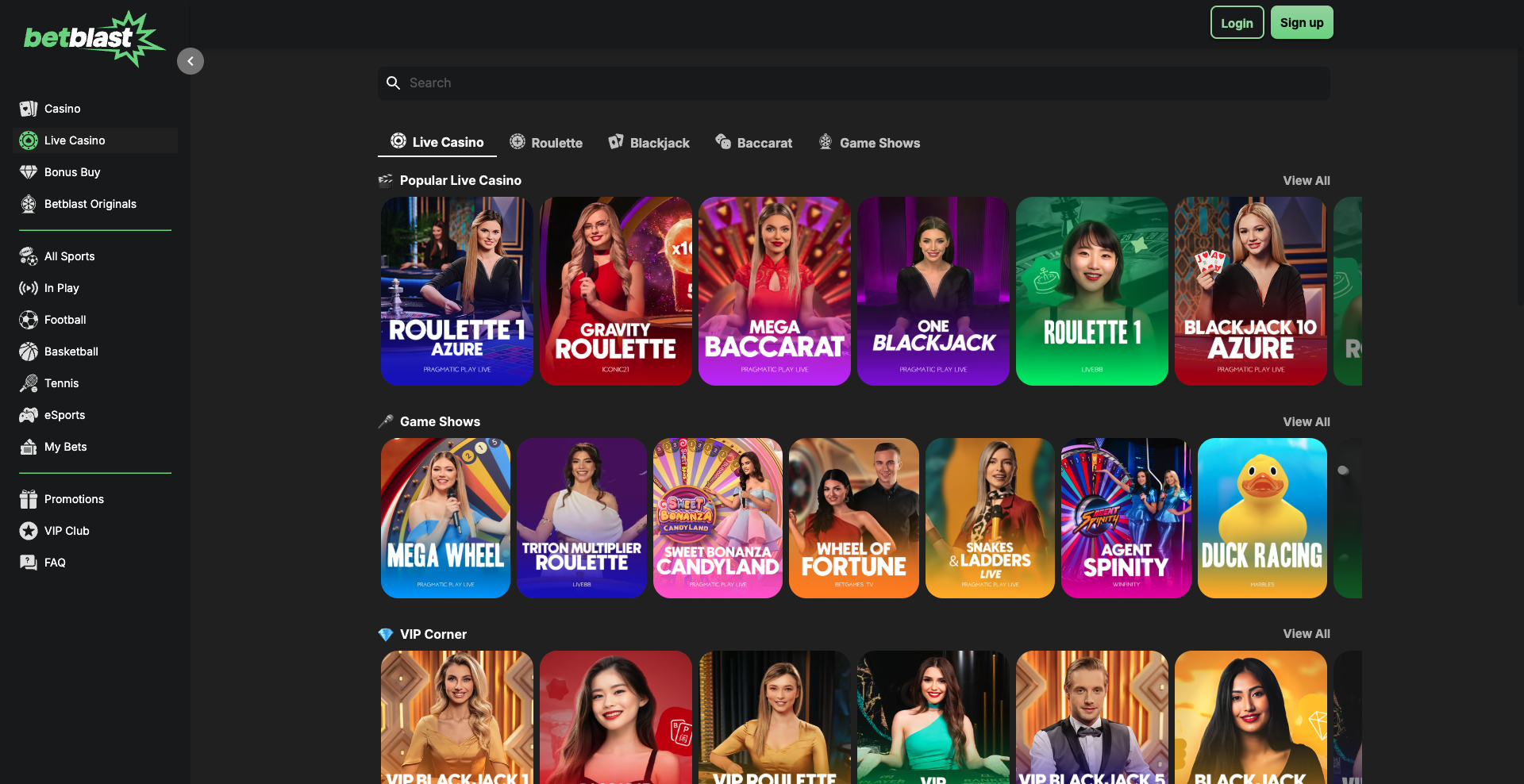This screenshot has width=1524, height=784.
Task: Click the VIP Club star icon
Action: coord(29,531)
